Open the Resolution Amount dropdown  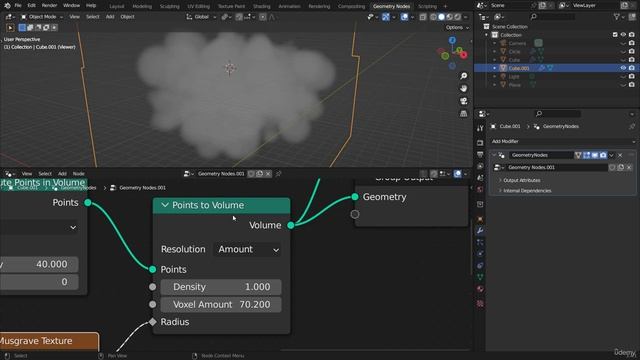(248, 249)
